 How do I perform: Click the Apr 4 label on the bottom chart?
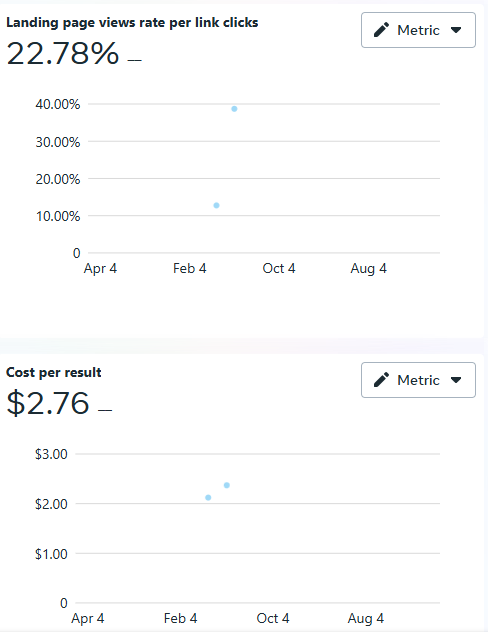click(88, 618)
